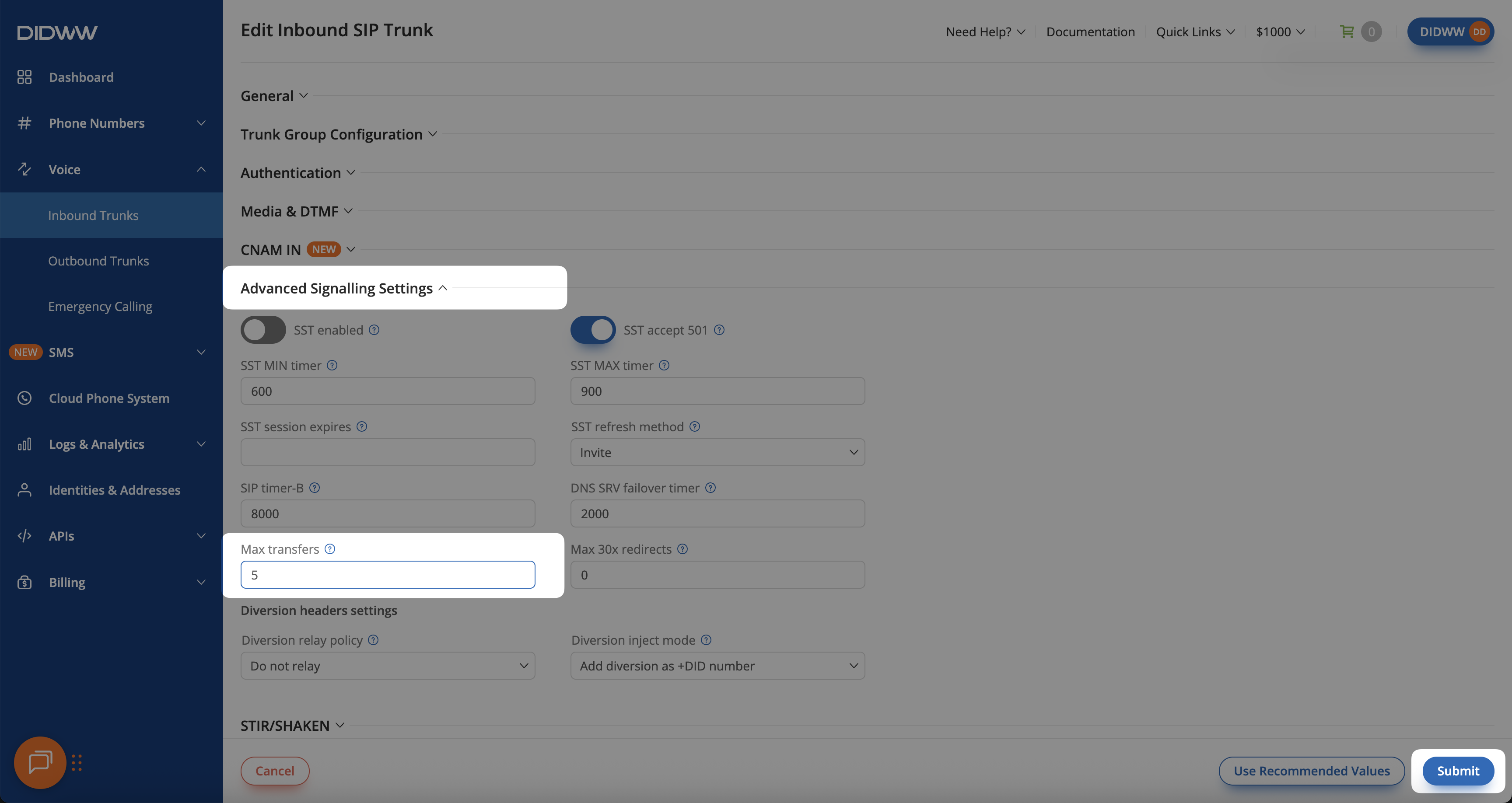This screenshot has width=1512, height=803.
Task: Click the chat support bubble icon
Action: (40, 762)
